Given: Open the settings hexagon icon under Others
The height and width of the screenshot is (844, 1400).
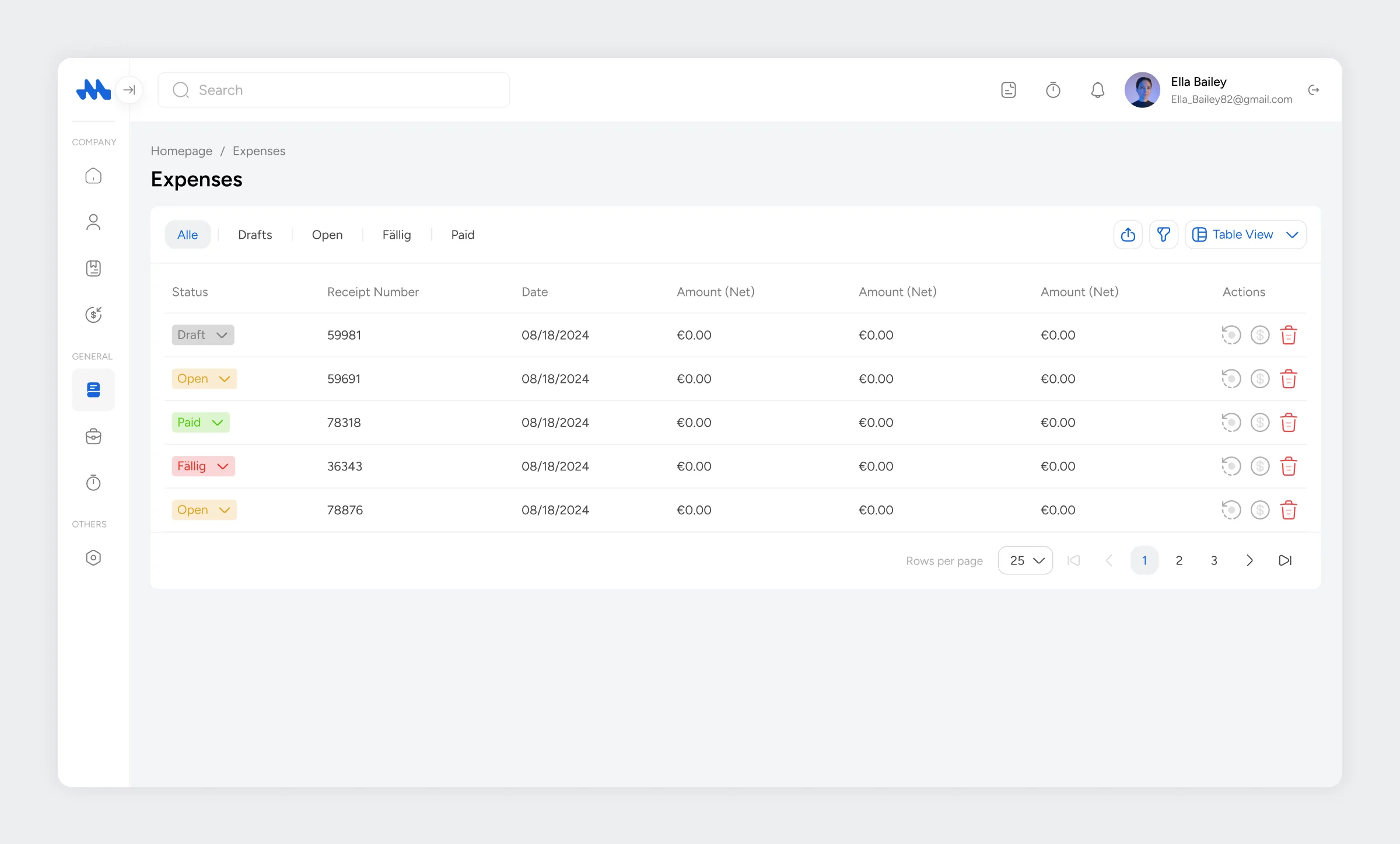Looking at the screenshot, I should 93,557.
